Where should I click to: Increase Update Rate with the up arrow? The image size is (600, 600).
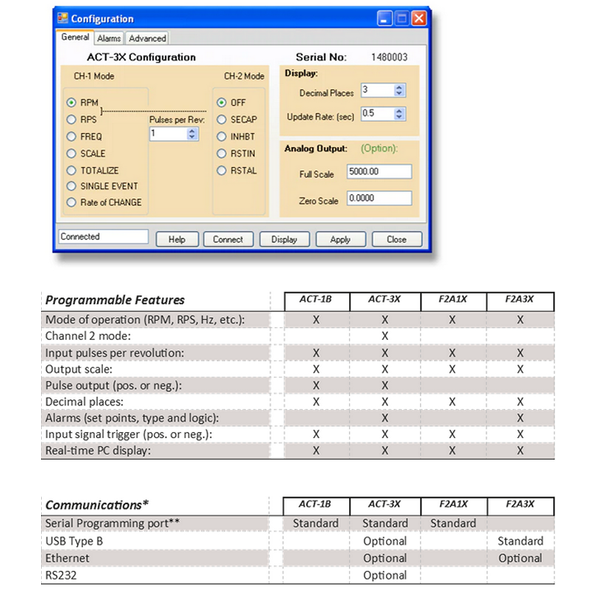(x=399, y=111)
